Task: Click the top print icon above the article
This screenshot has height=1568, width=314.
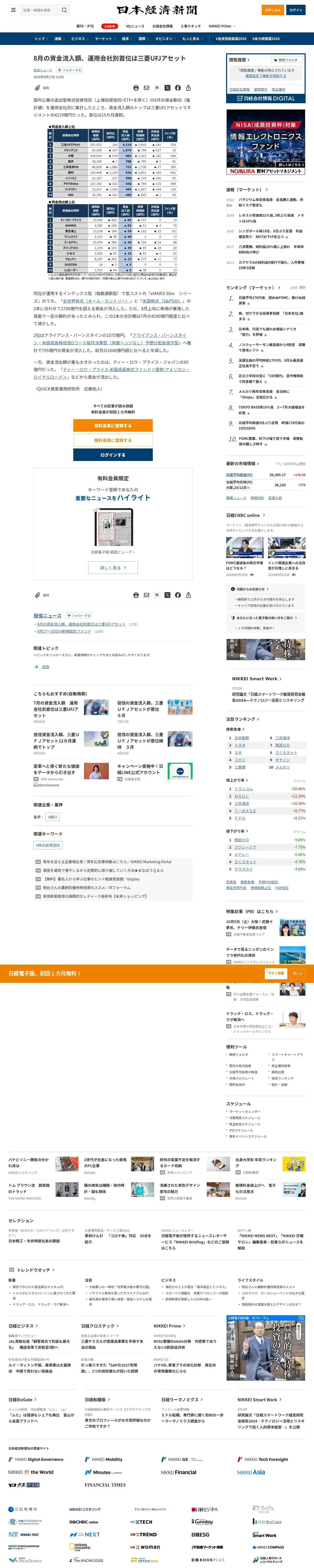Action: (136, 88)
